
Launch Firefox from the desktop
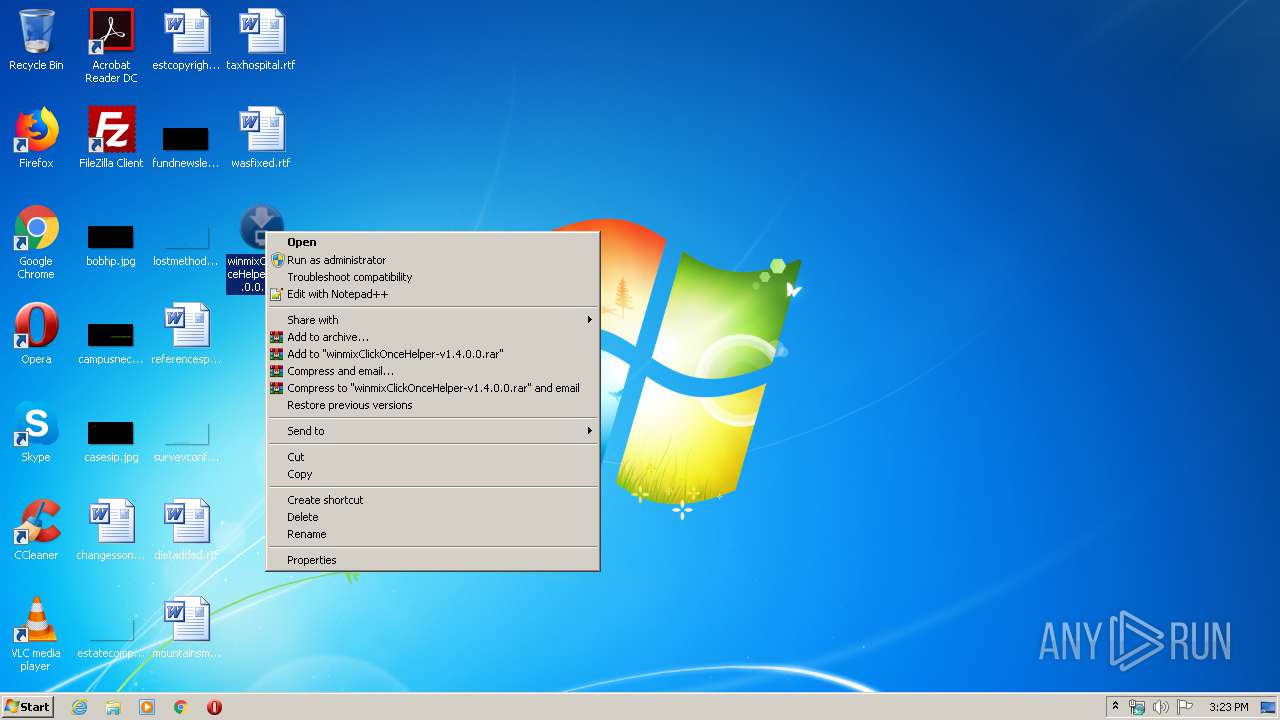pos(36,138)
